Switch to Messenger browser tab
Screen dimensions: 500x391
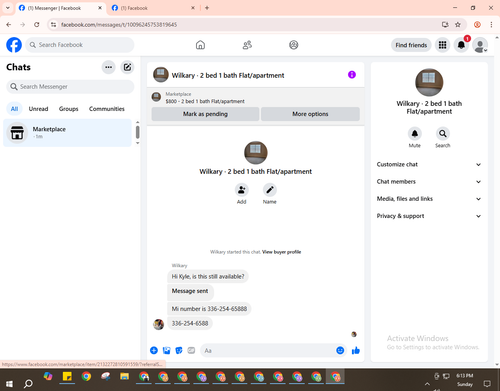(x=59, y=8)
